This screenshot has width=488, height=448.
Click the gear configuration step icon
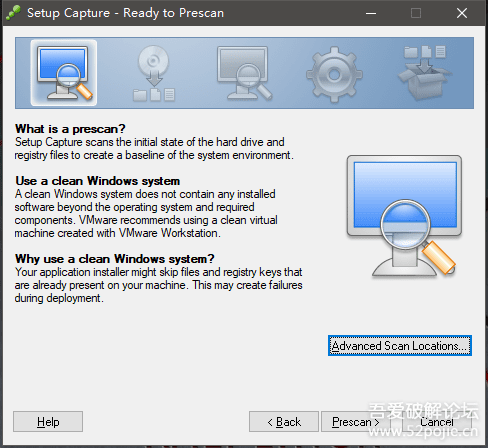coord(334,74)
